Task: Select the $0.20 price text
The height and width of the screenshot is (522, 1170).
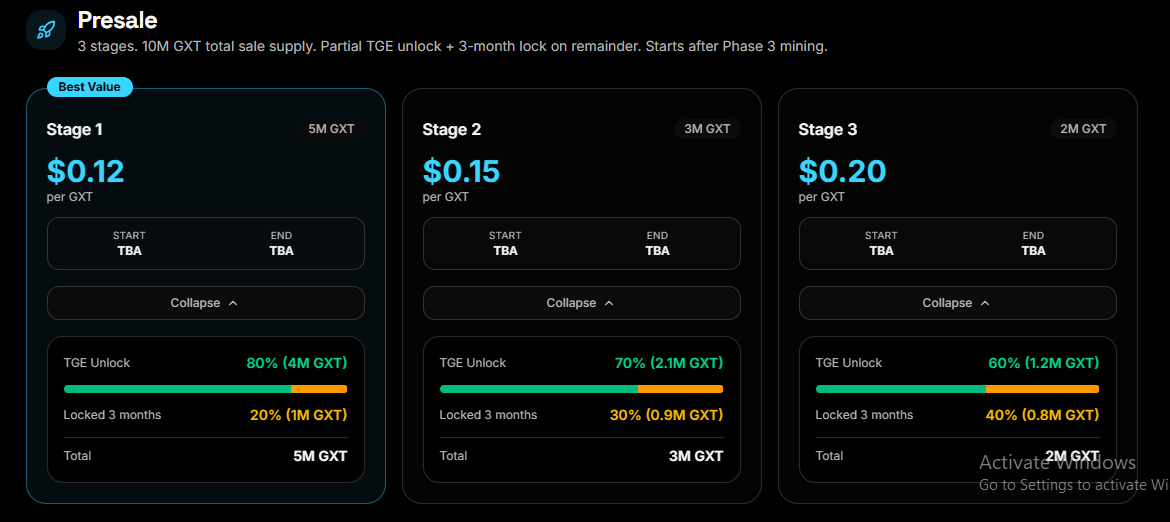Action: tap(842, 172)
